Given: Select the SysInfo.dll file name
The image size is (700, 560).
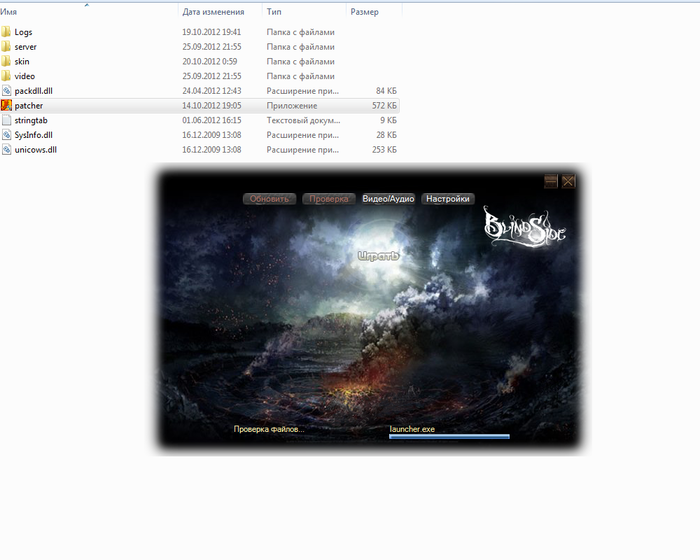Looking at the screenshot, I should pos(33,135).
